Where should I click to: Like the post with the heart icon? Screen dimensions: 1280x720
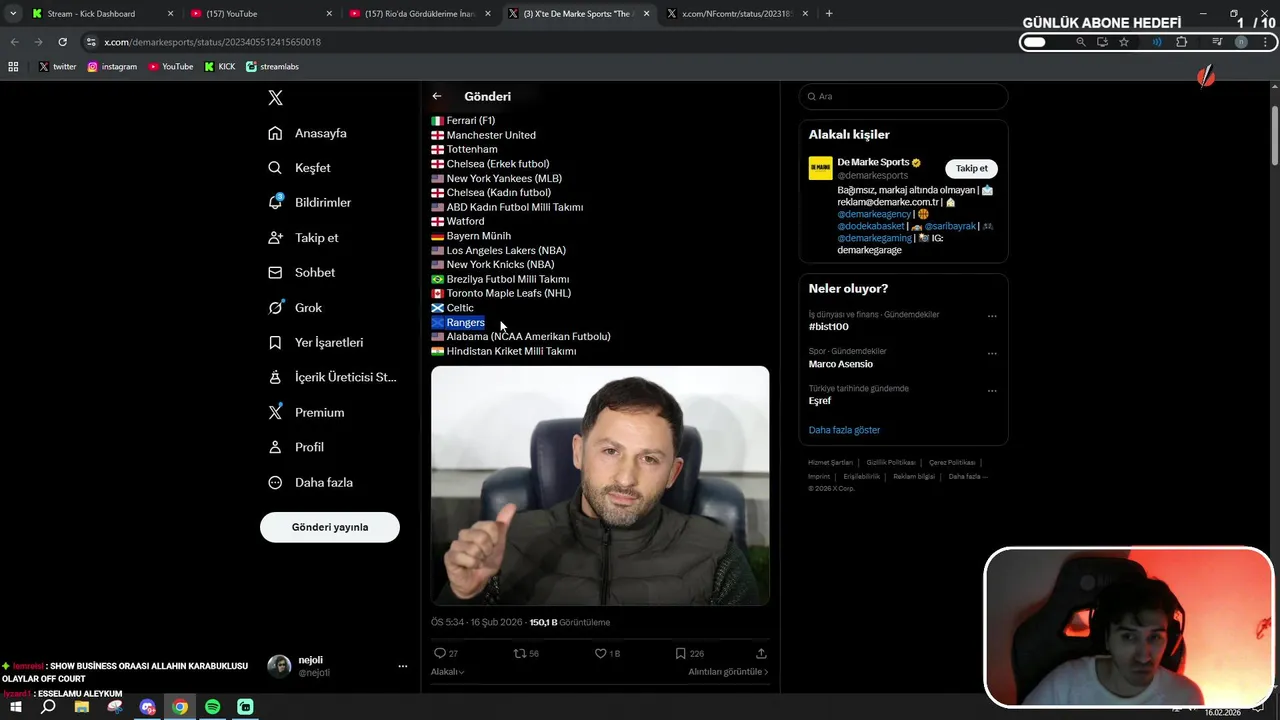tap(600, 653)
